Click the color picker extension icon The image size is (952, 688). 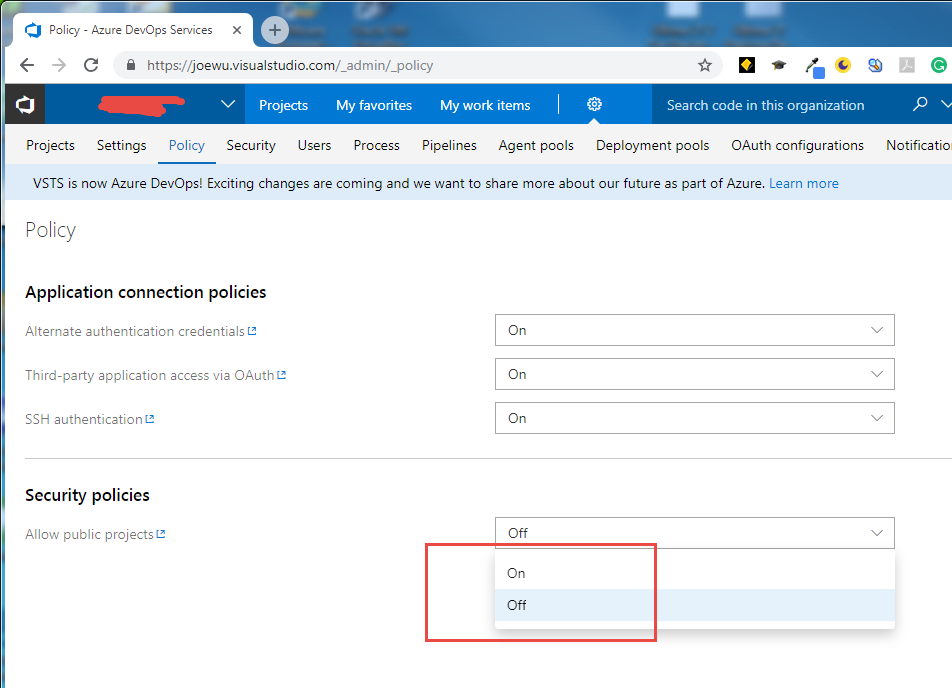(814, 67)
